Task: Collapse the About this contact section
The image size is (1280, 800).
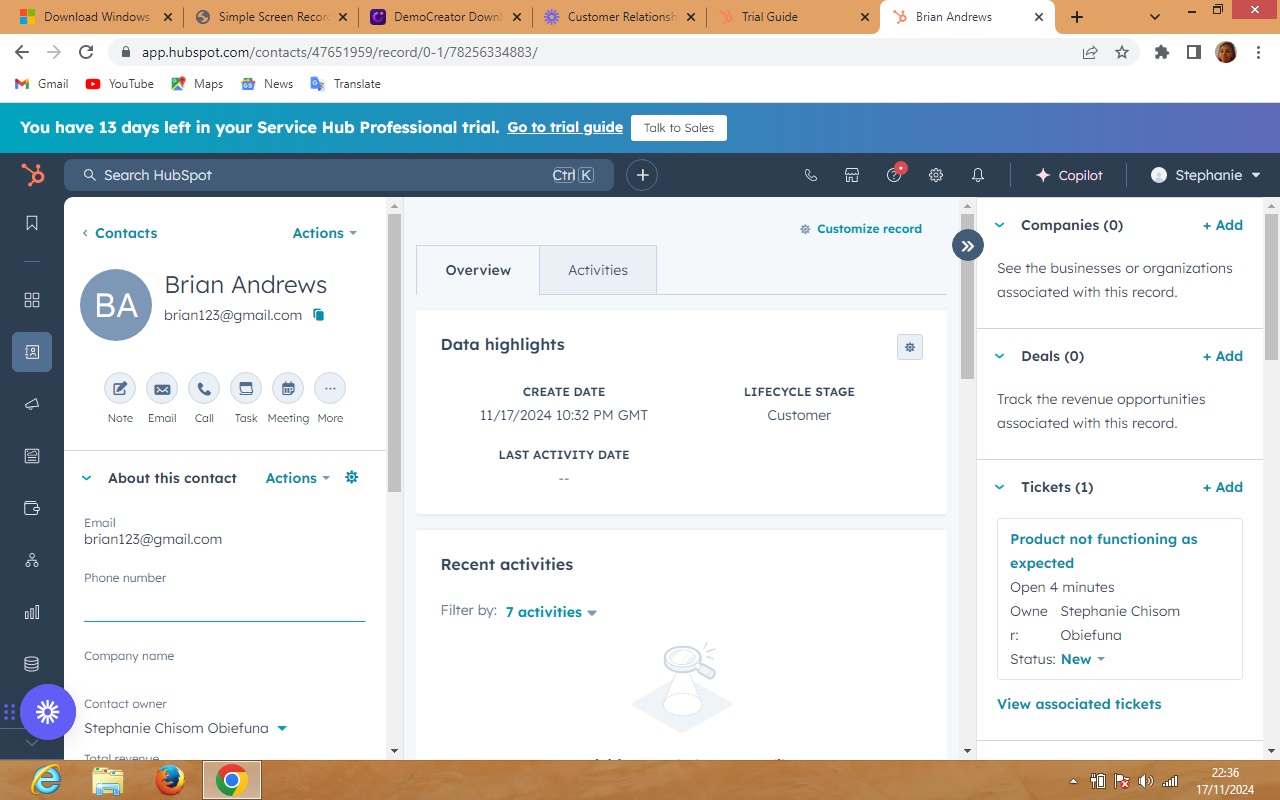Action: click(86, 478)
